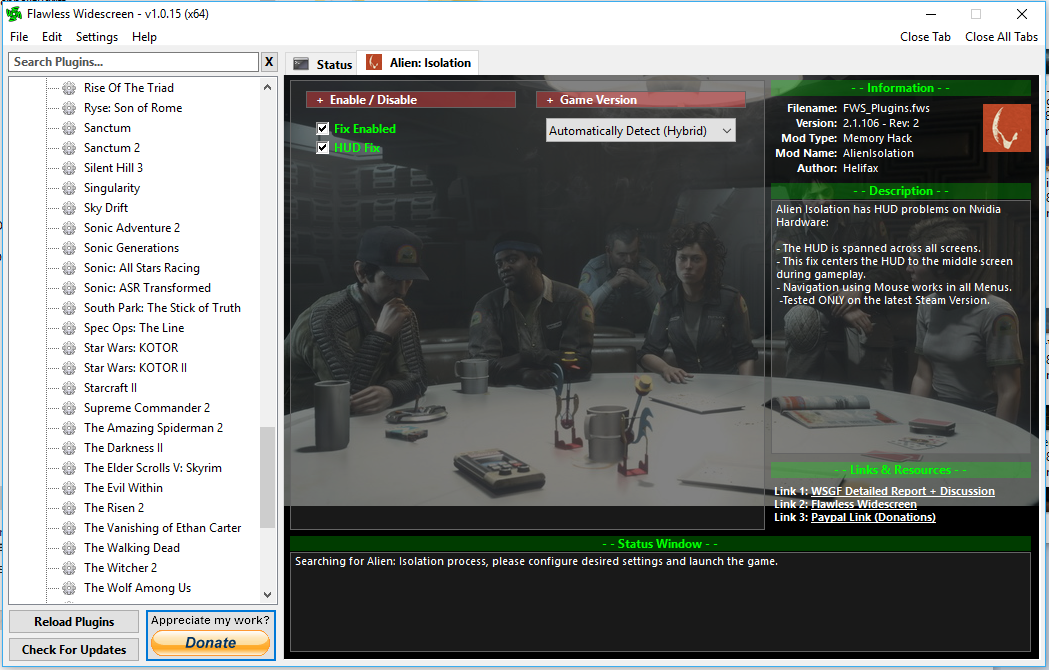Select The Walking Dead plugin
1049x670 pixels.
[x=132, y=548]
